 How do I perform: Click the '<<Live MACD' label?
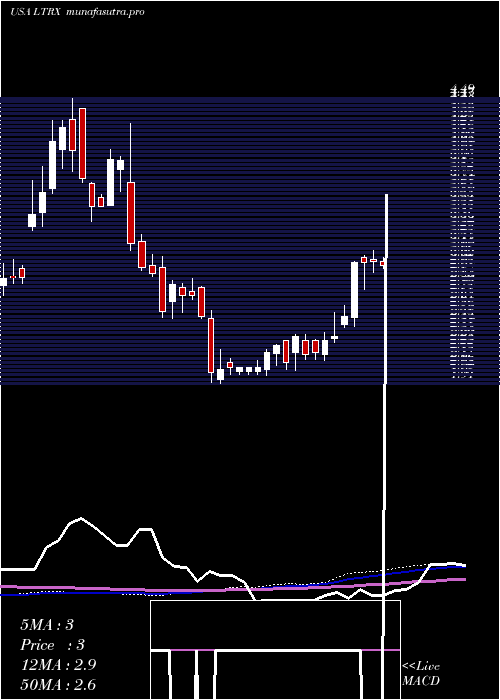coord(421,674)
